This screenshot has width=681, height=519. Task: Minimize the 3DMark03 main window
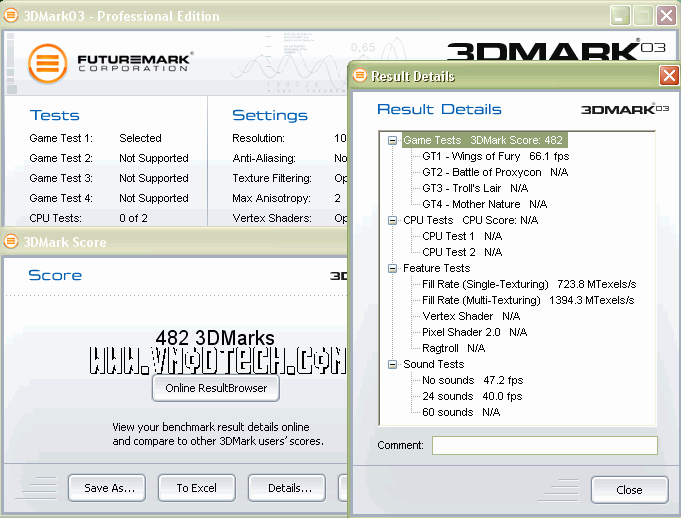pyautogui.click(x=620, y=17)
